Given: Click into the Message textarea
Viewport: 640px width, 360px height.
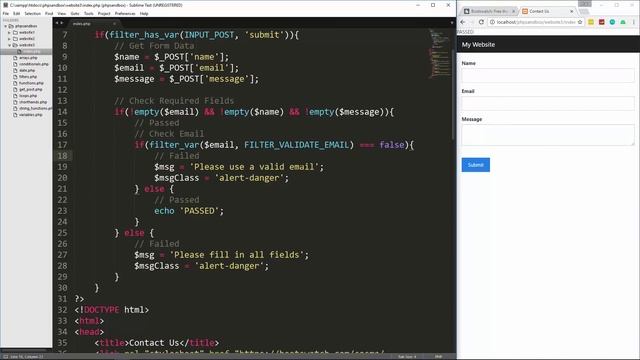Looking at the screenshot, I should (548, 135).
